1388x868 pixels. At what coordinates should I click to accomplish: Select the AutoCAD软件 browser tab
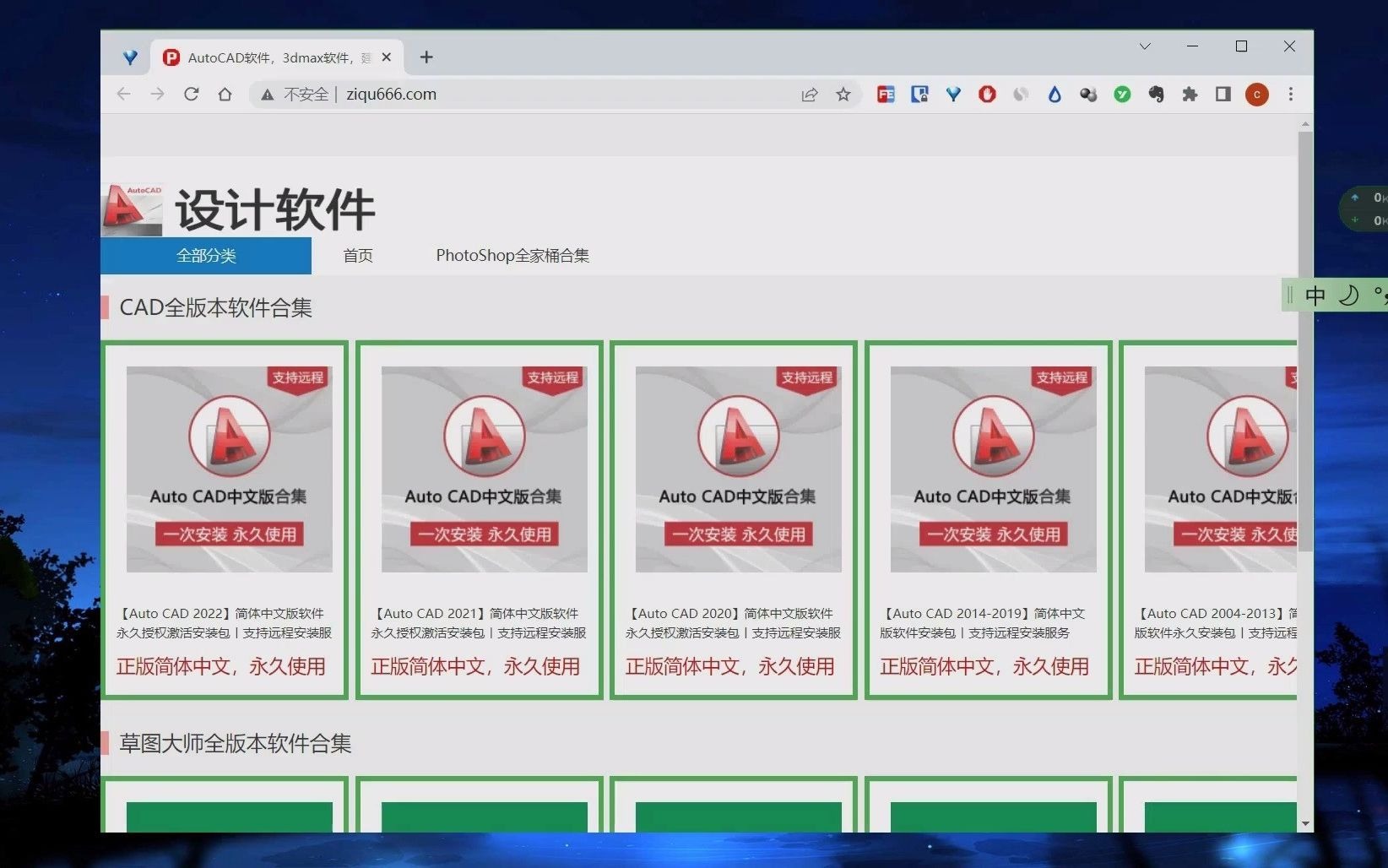pyautogui.click(x=277, y=57)
